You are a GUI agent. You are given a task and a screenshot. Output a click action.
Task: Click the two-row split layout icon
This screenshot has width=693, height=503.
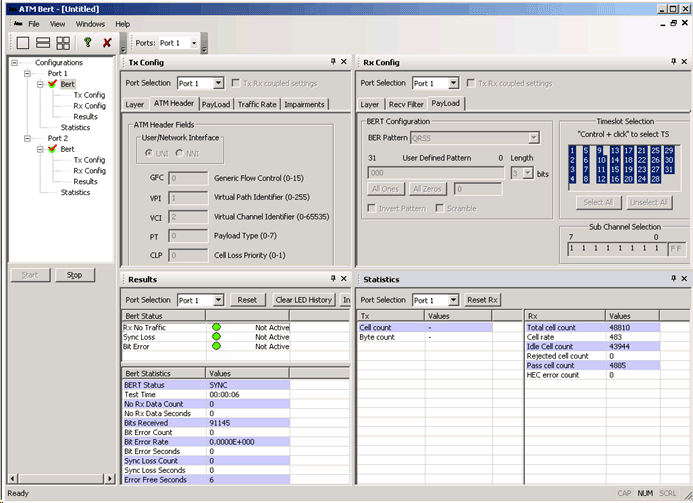(x=43, y=43)
